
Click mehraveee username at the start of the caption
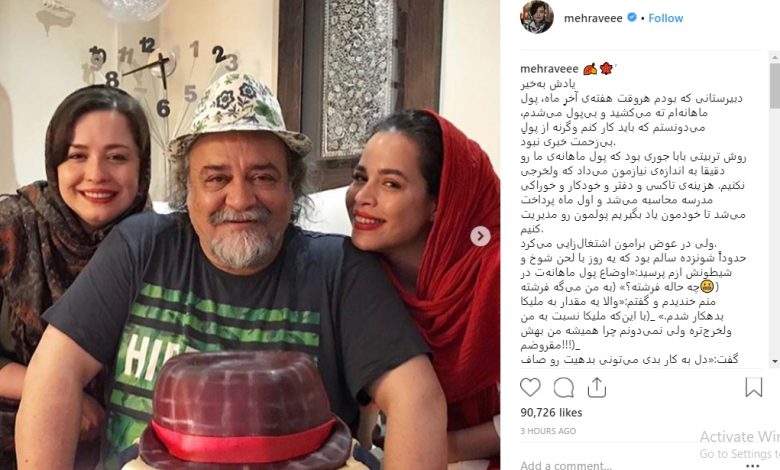point(549,69)
